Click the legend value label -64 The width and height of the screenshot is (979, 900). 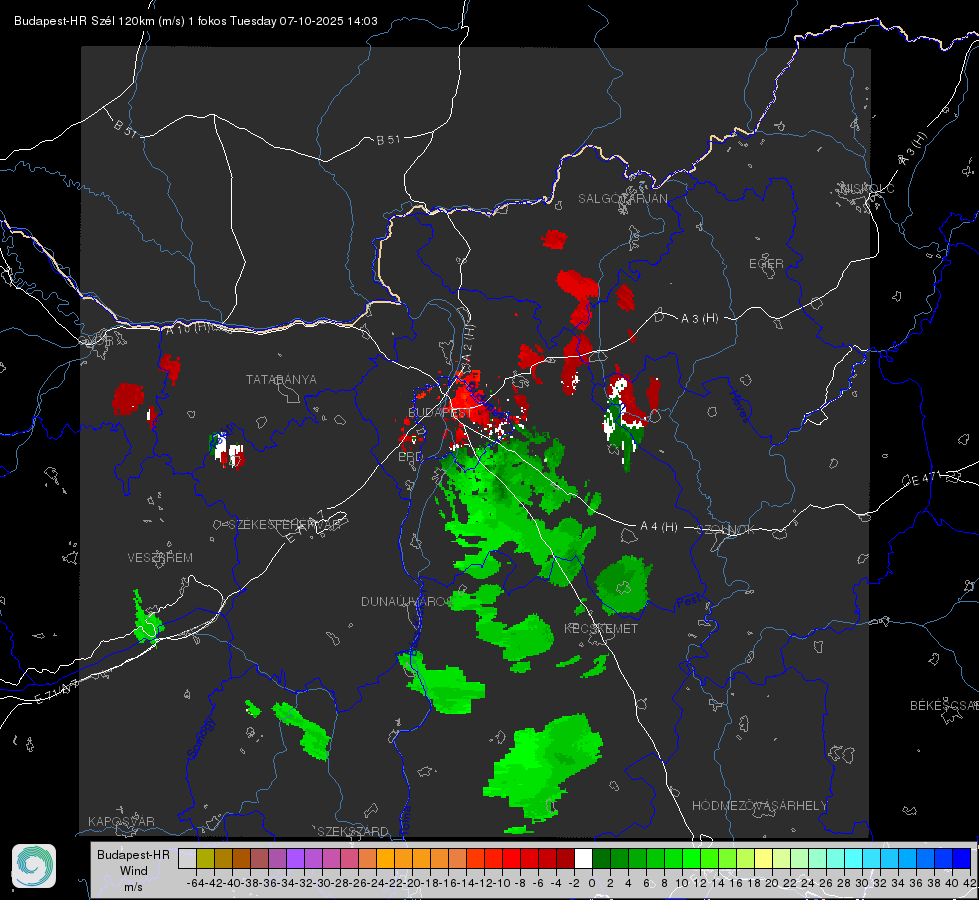coord(196,883)
